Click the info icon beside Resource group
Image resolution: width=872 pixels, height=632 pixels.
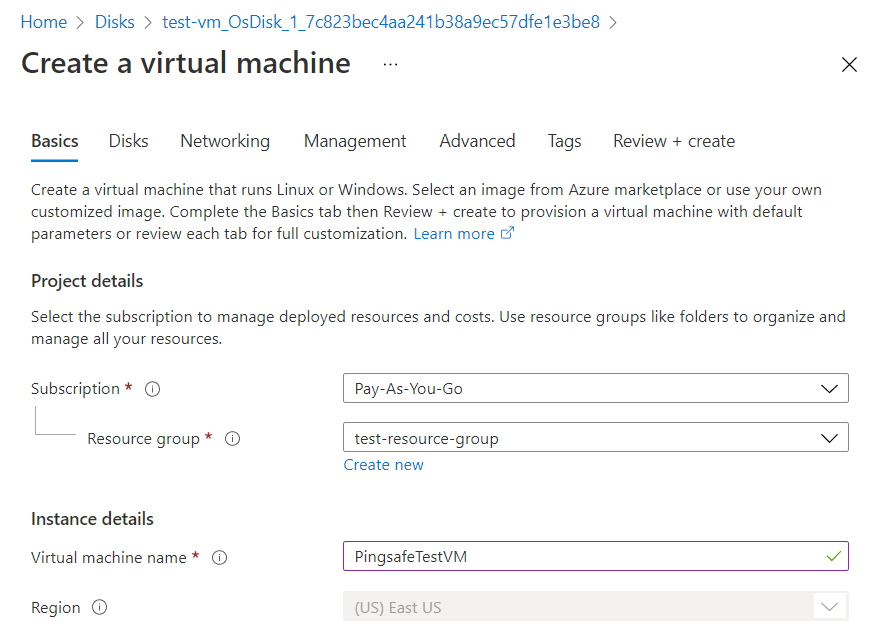233,439
